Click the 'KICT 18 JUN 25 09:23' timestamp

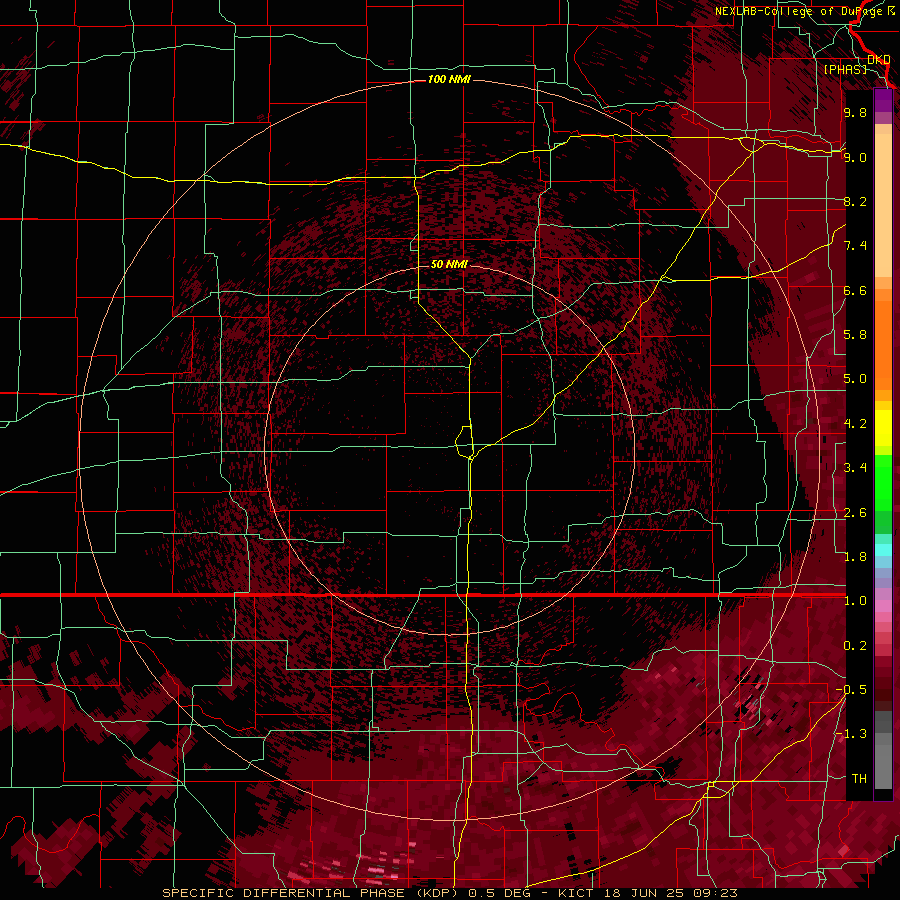(x=647, y=893)
